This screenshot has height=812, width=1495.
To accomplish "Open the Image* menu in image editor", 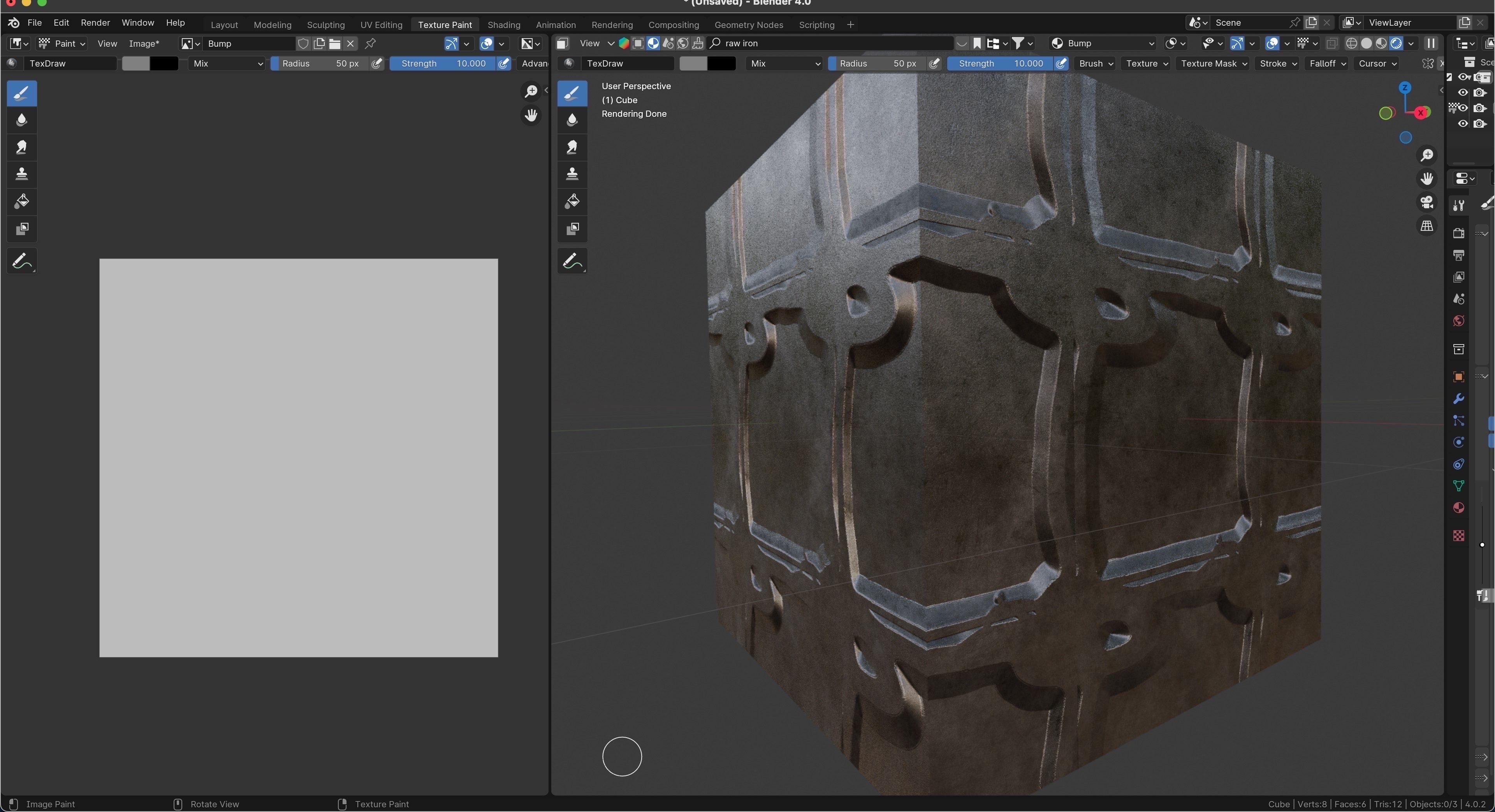I will 144,44.
